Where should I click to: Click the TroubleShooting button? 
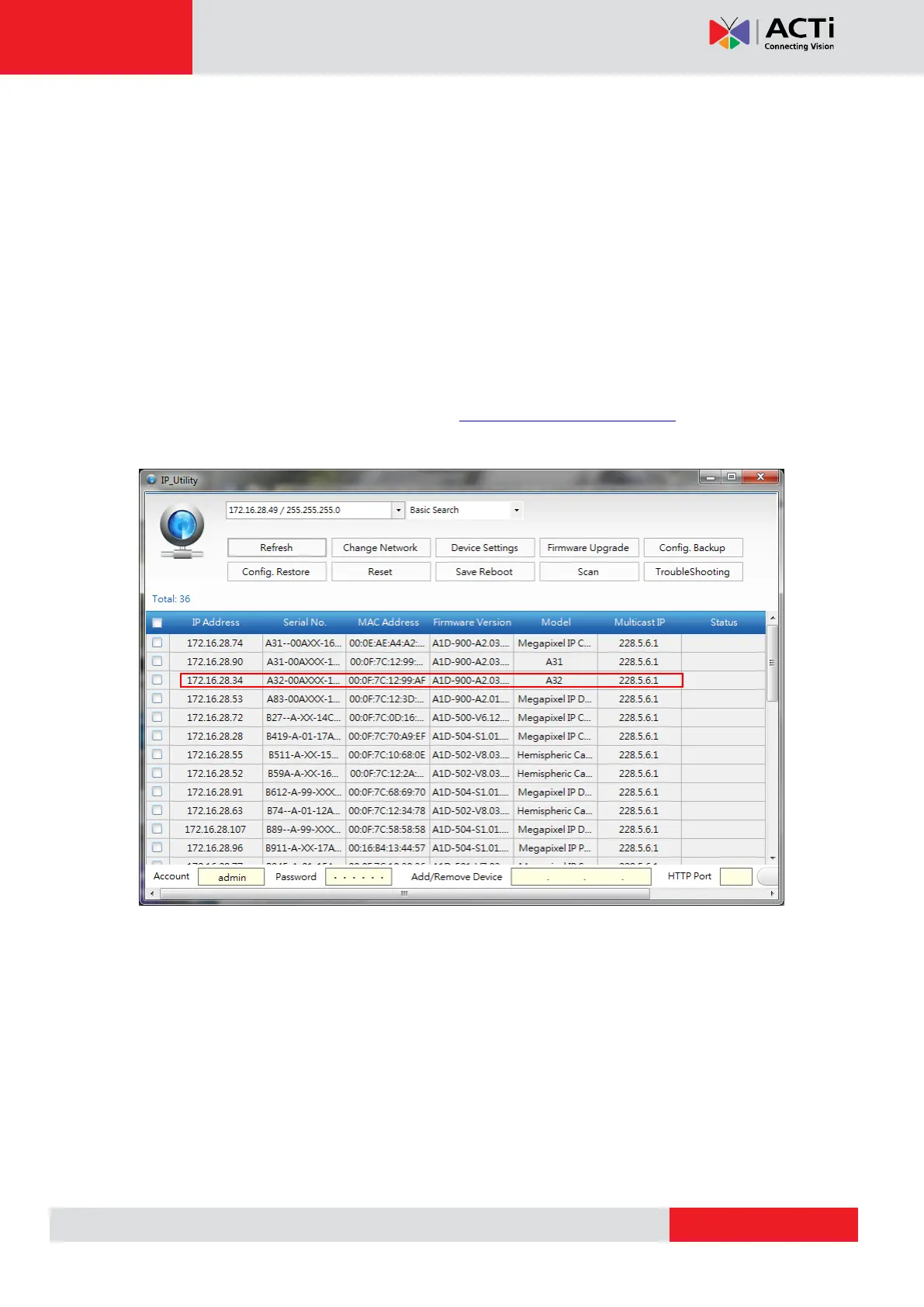[x=692, y=572]
